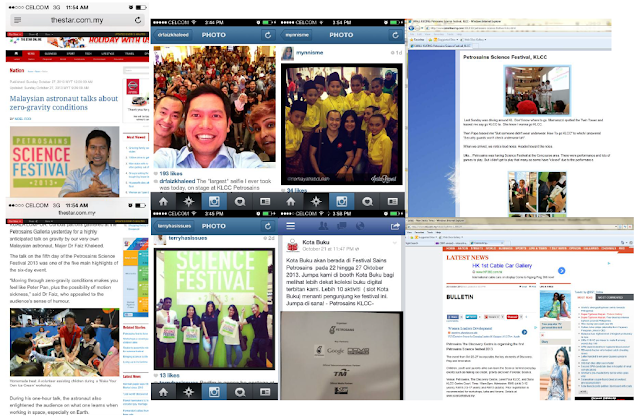This screenshot has height=417, width=640.
Task: Open the reader lines icon left of thestar.com.my
Action: click(x=17, y=20)
